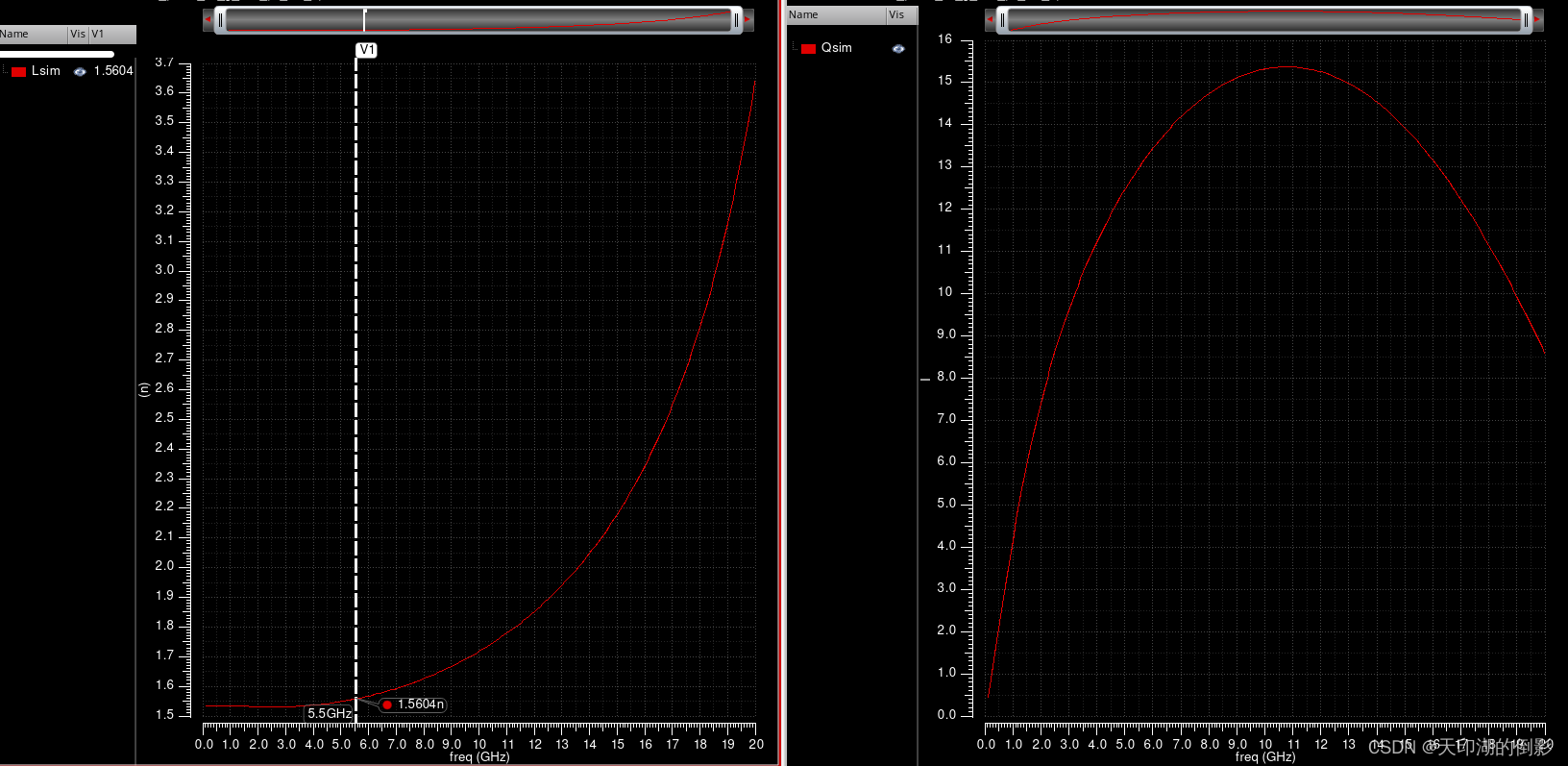Click the (n) y-axis unit label
The height and width of the screenshot is (766, 1568).
tap(143, 389)
